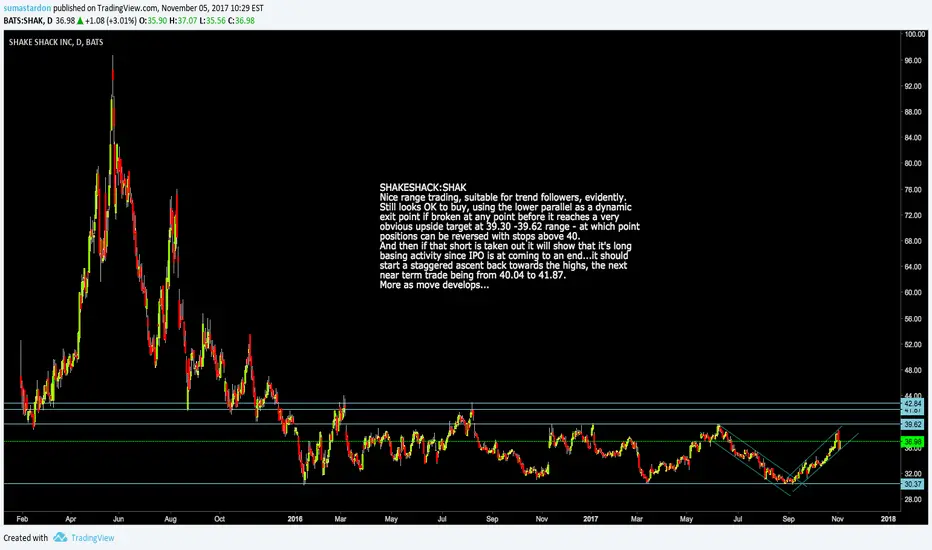Click the 64.00 price axis label
Viewport: 932px width, 550px height.
click(x=913, y=267)
